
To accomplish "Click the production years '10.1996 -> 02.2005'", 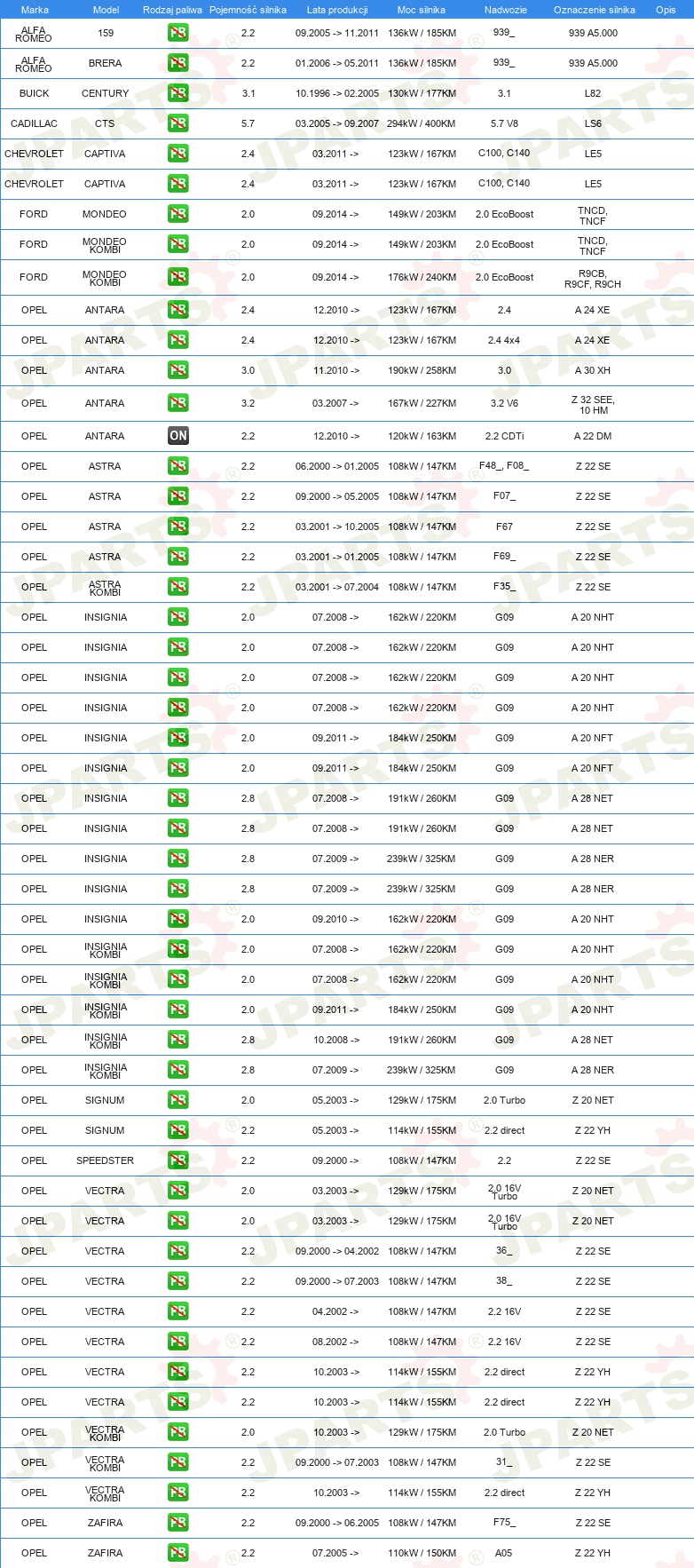I will pos(337,93).
